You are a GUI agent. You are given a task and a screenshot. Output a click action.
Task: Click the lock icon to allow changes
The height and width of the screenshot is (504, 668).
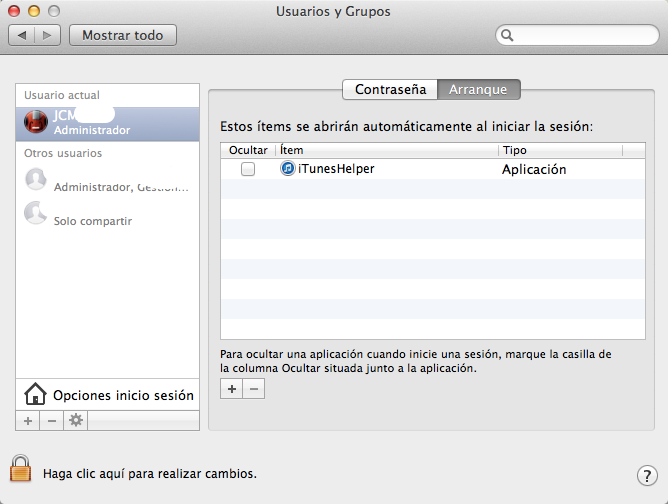pos(21,469)
